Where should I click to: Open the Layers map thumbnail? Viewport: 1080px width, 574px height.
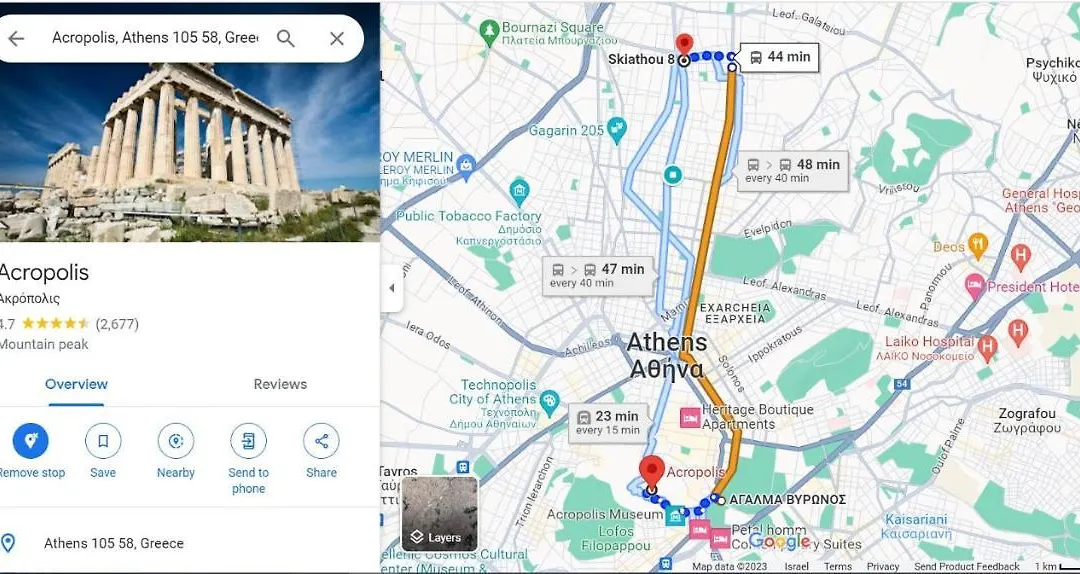coord(439,513)
